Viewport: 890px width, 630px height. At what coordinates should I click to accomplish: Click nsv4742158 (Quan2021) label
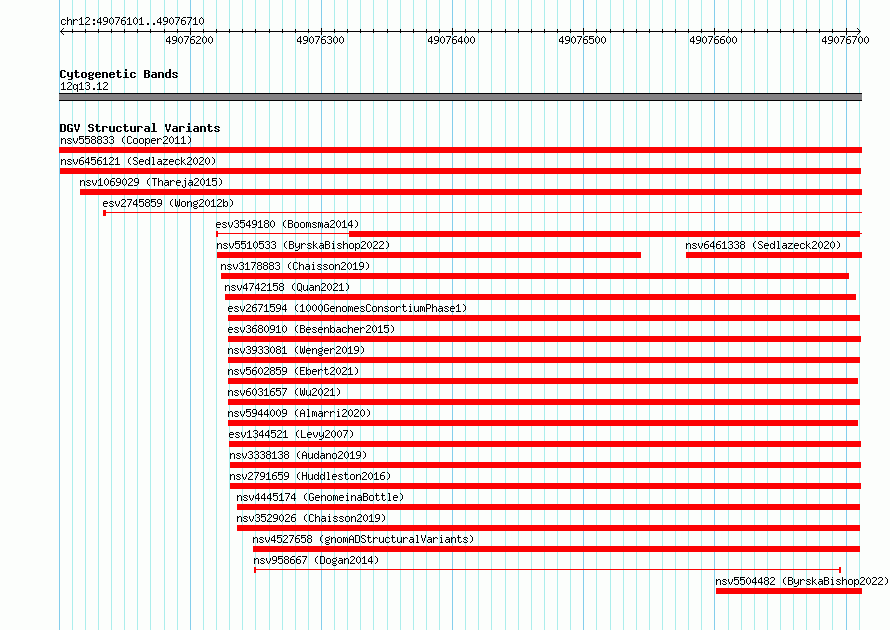[x=287, y=287]
